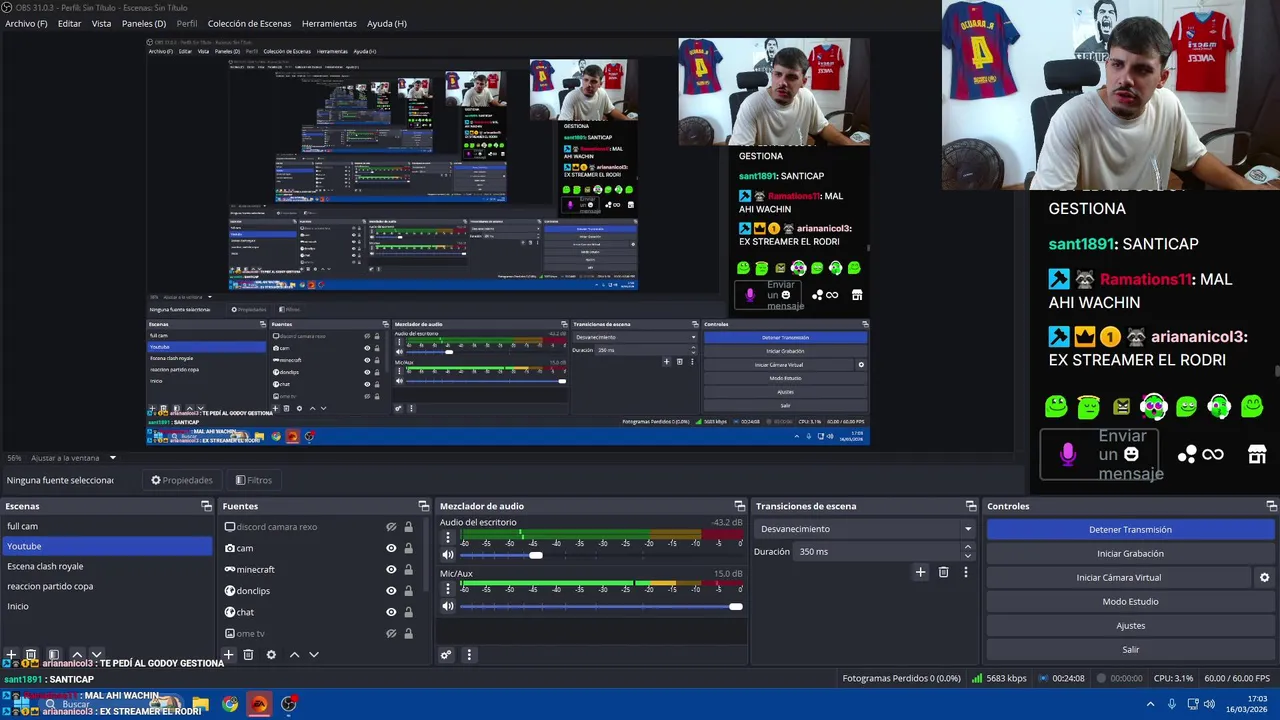Add a new source in Fuentes

pos(228,654)
